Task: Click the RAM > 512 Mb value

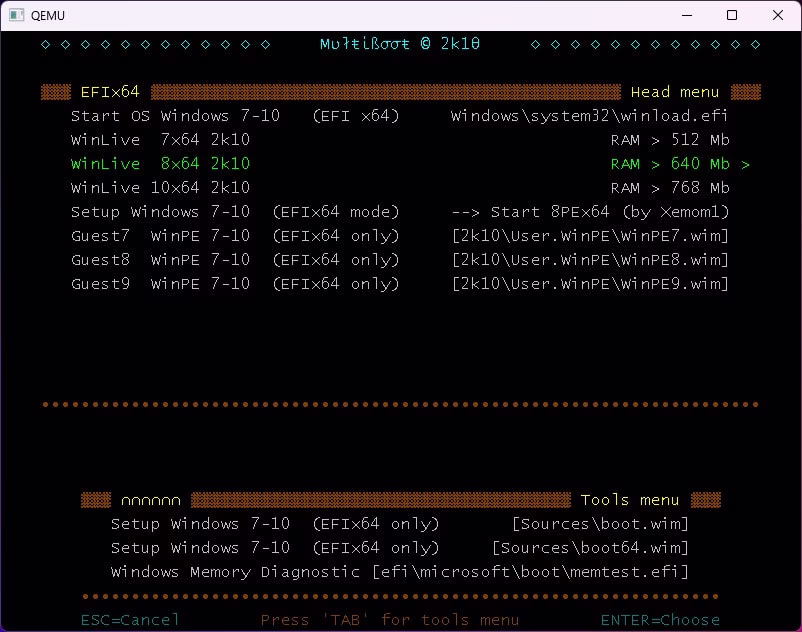Action: [670, 140]
